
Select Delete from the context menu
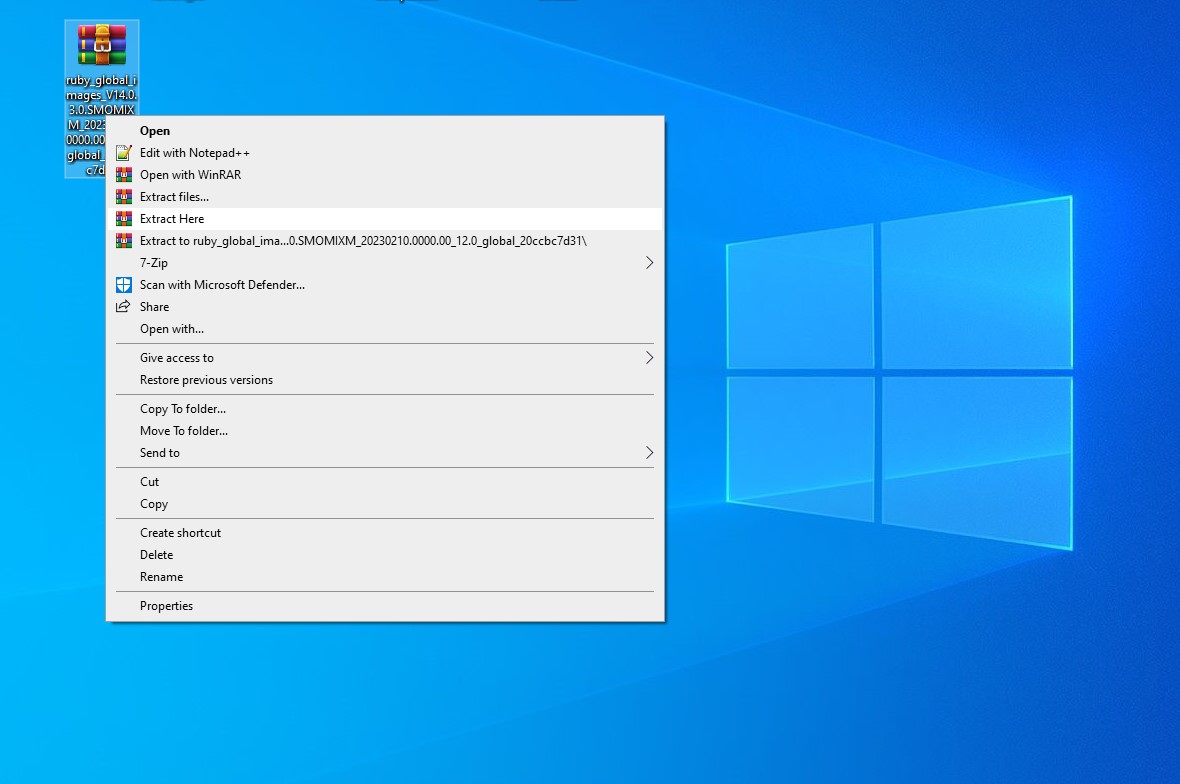(x=385, y=555)
